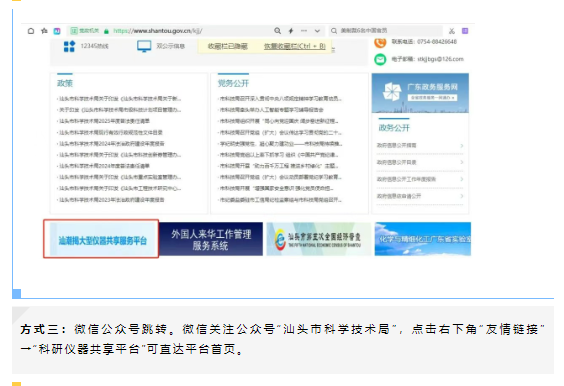The image size is (564, 386).
Task: Open policy item 汕头市科学技术局2025年度普法责任清单
Action: (x=104, y=121)
